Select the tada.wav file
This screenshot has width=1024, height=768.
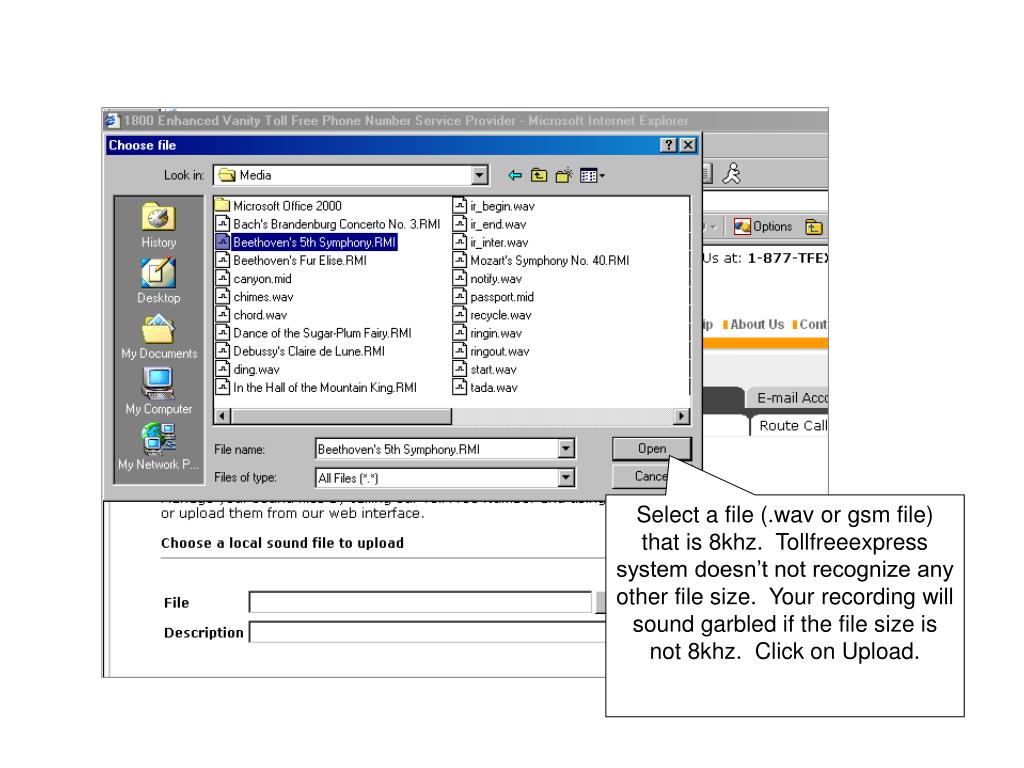tap(485, 388)
